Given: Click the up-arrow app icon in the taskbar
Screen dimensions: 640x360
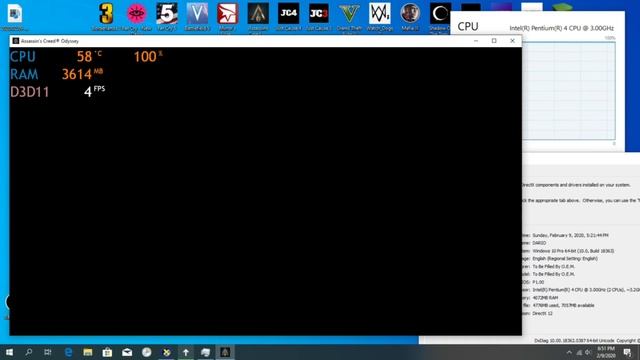Looking at the screenshot, I should 186,352.
